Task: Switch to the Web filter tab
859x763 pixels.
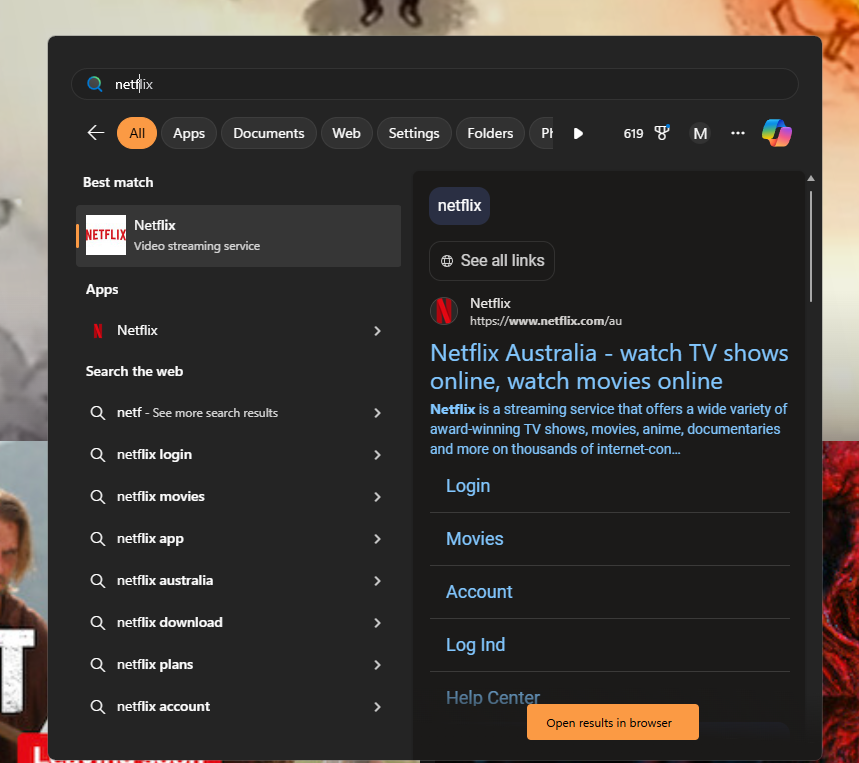Action: click(x=346, y=133)
